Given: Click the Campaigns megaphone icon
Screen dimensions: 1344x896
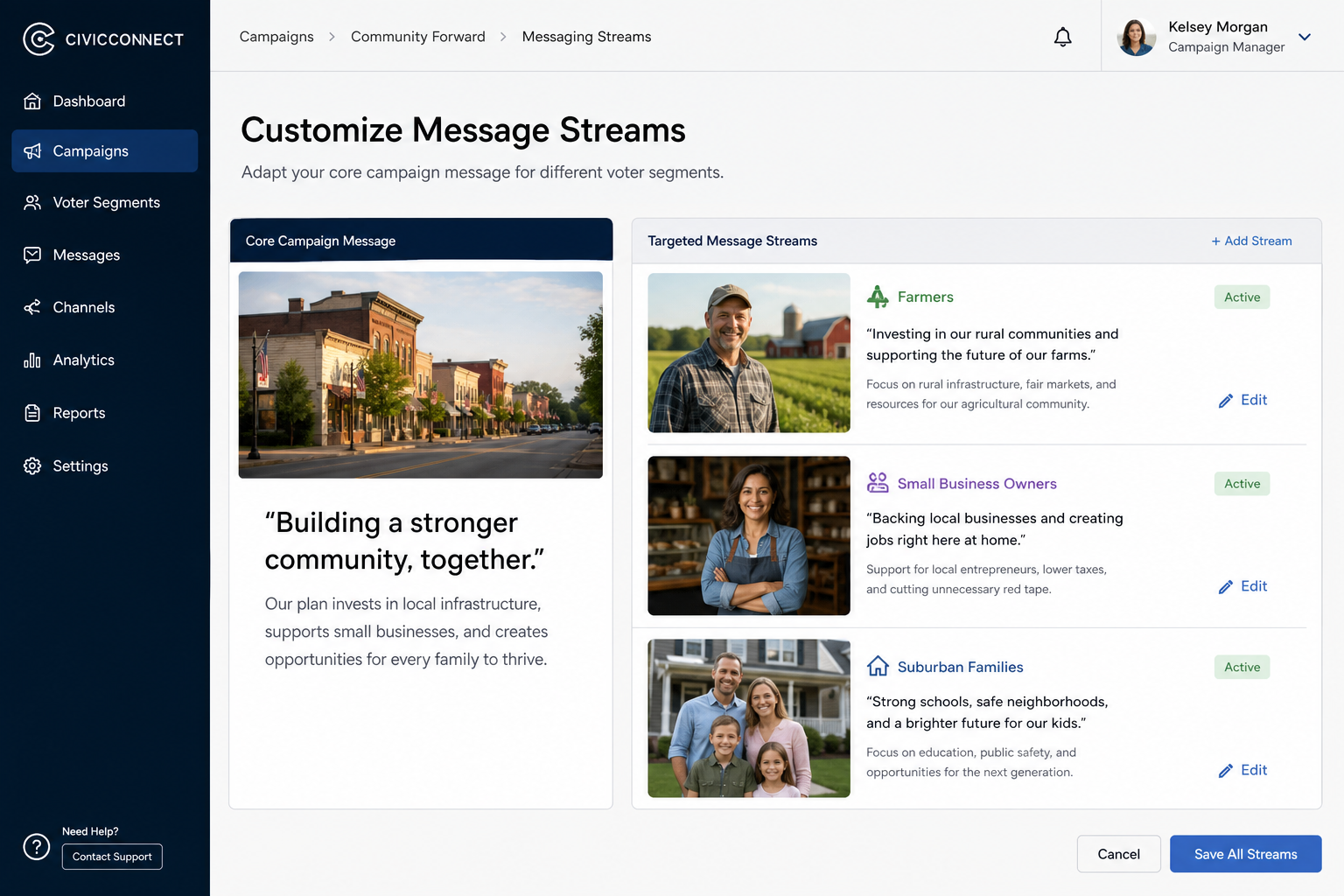Looking at the screenshot, I should (x=32, y=151).
